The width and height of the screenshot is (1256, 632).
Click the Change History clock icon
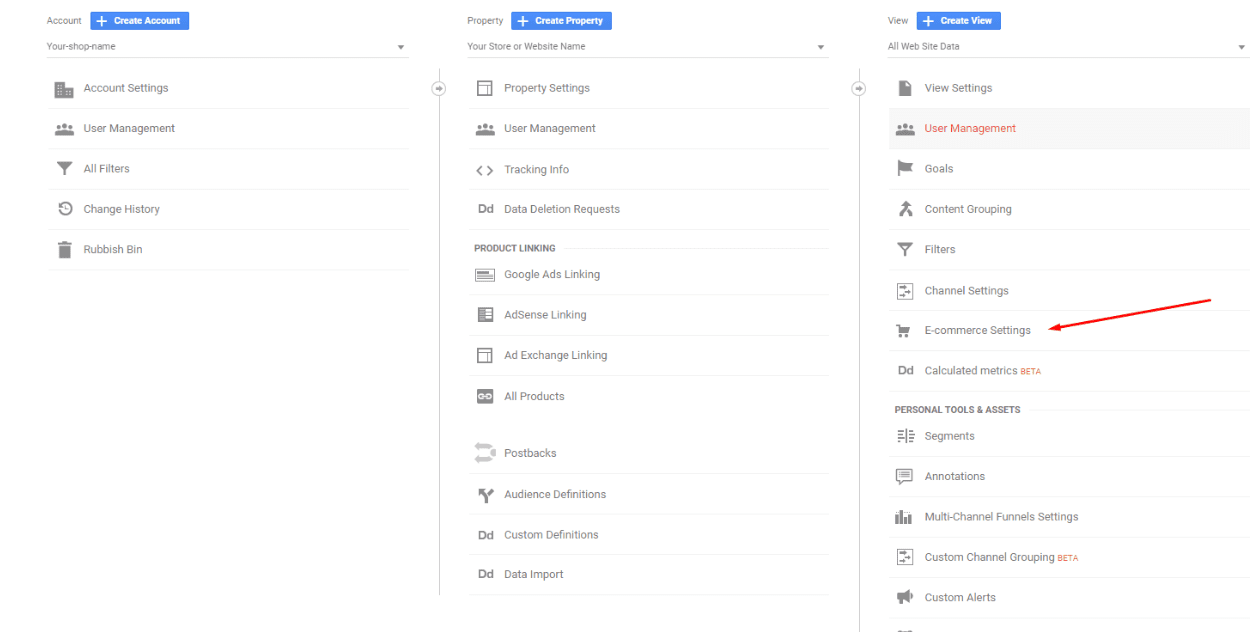tap(64, 209)
